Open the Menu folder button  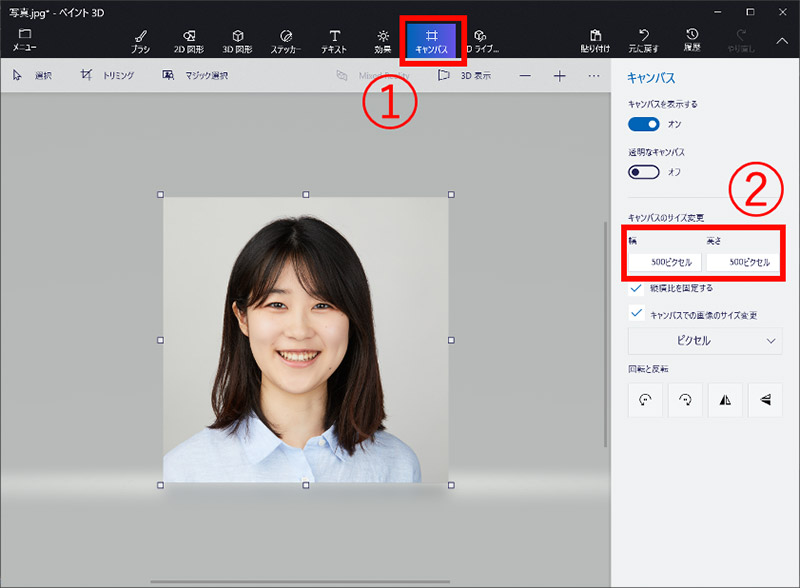click(x=24, y=40)
